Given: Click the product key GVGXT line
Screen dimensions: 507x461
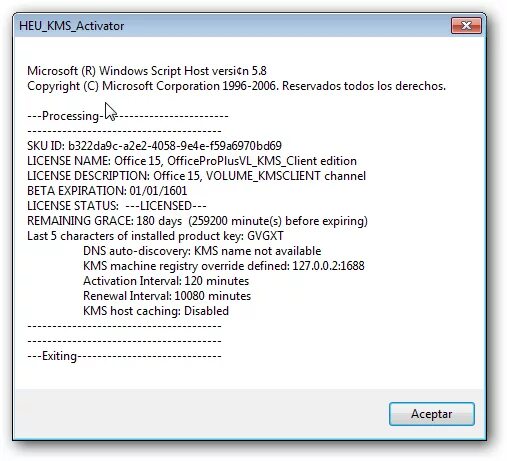Looking at the screenshot, I should 155,236.
